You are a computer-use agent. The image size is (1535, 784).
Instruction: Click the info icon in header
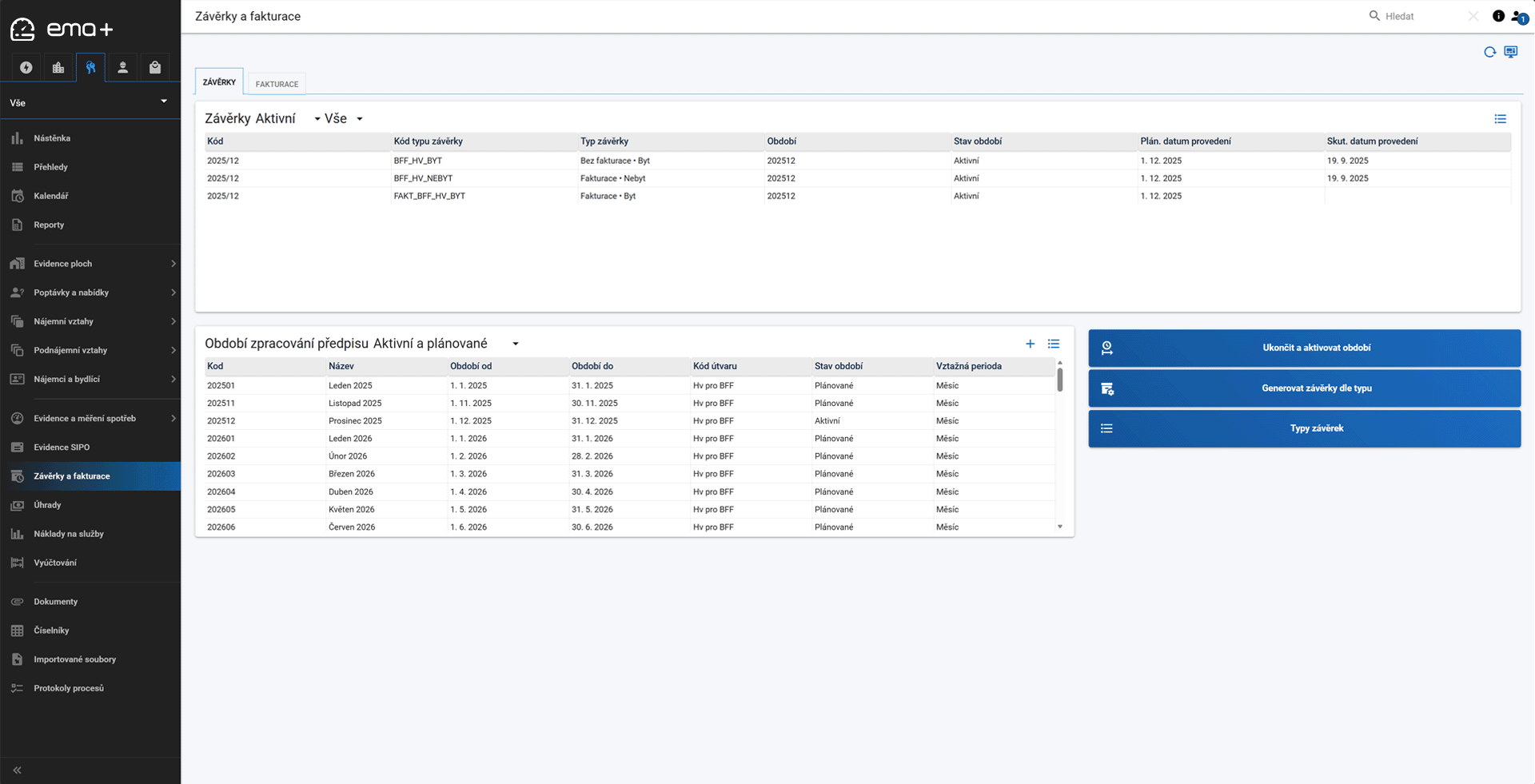[1498, 16]
